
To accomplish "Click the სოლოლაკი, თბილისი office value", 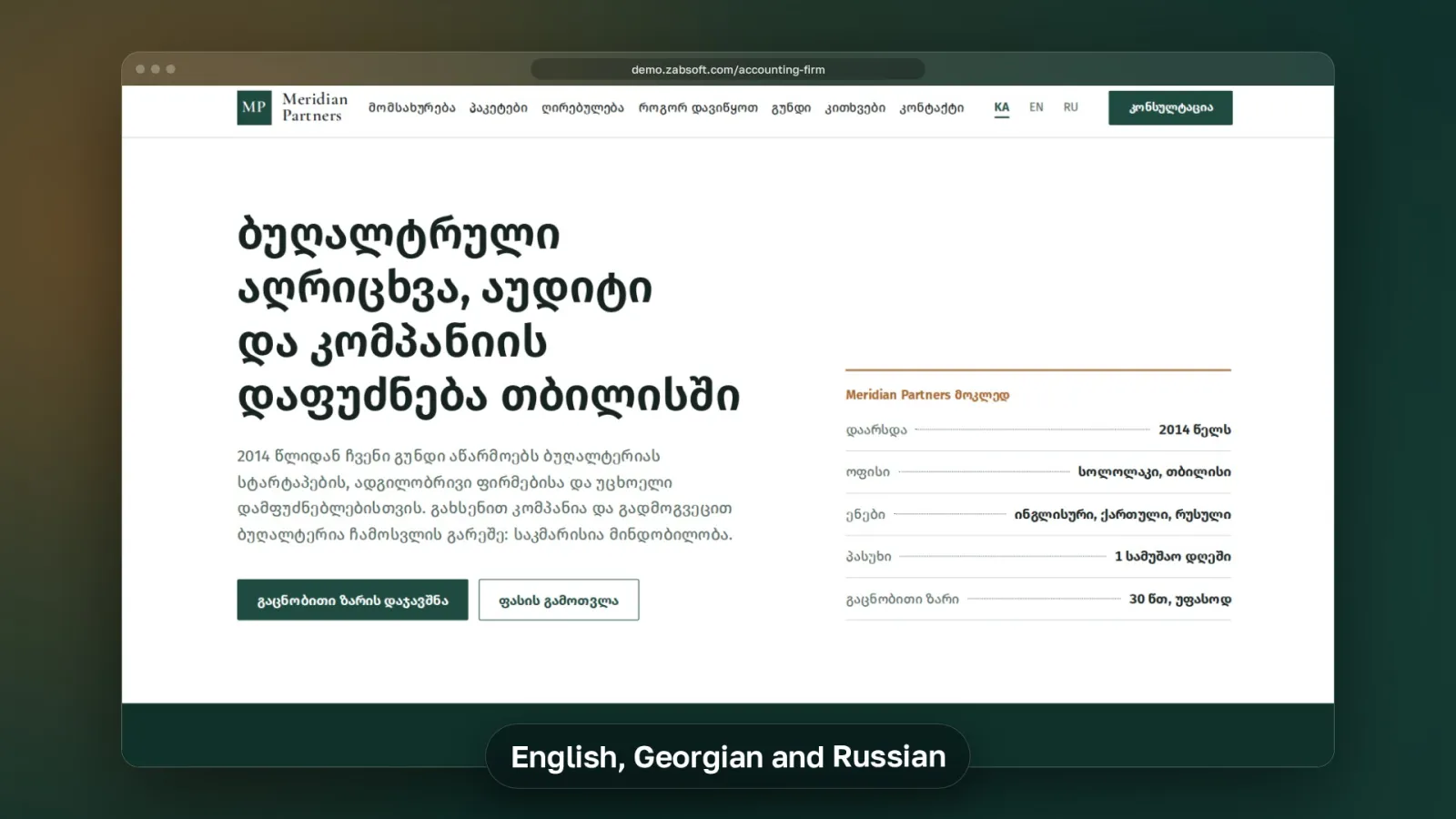I will click(1154, 471).
